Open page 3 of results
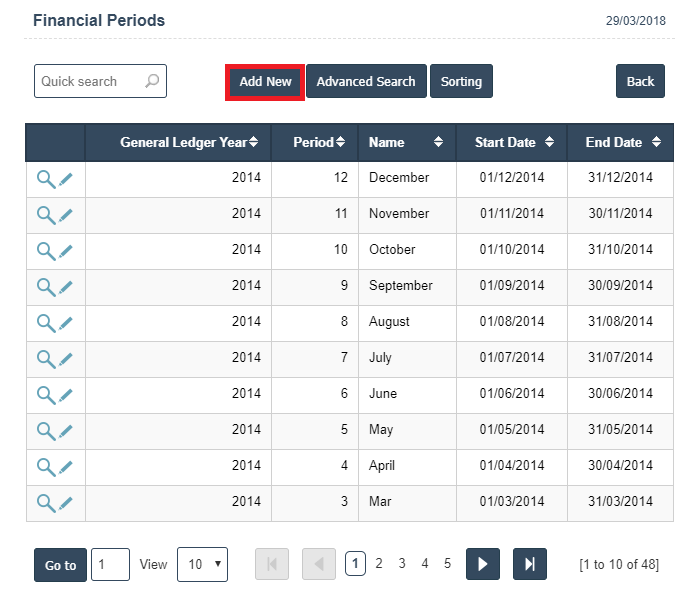 click(x=402, y=564)
